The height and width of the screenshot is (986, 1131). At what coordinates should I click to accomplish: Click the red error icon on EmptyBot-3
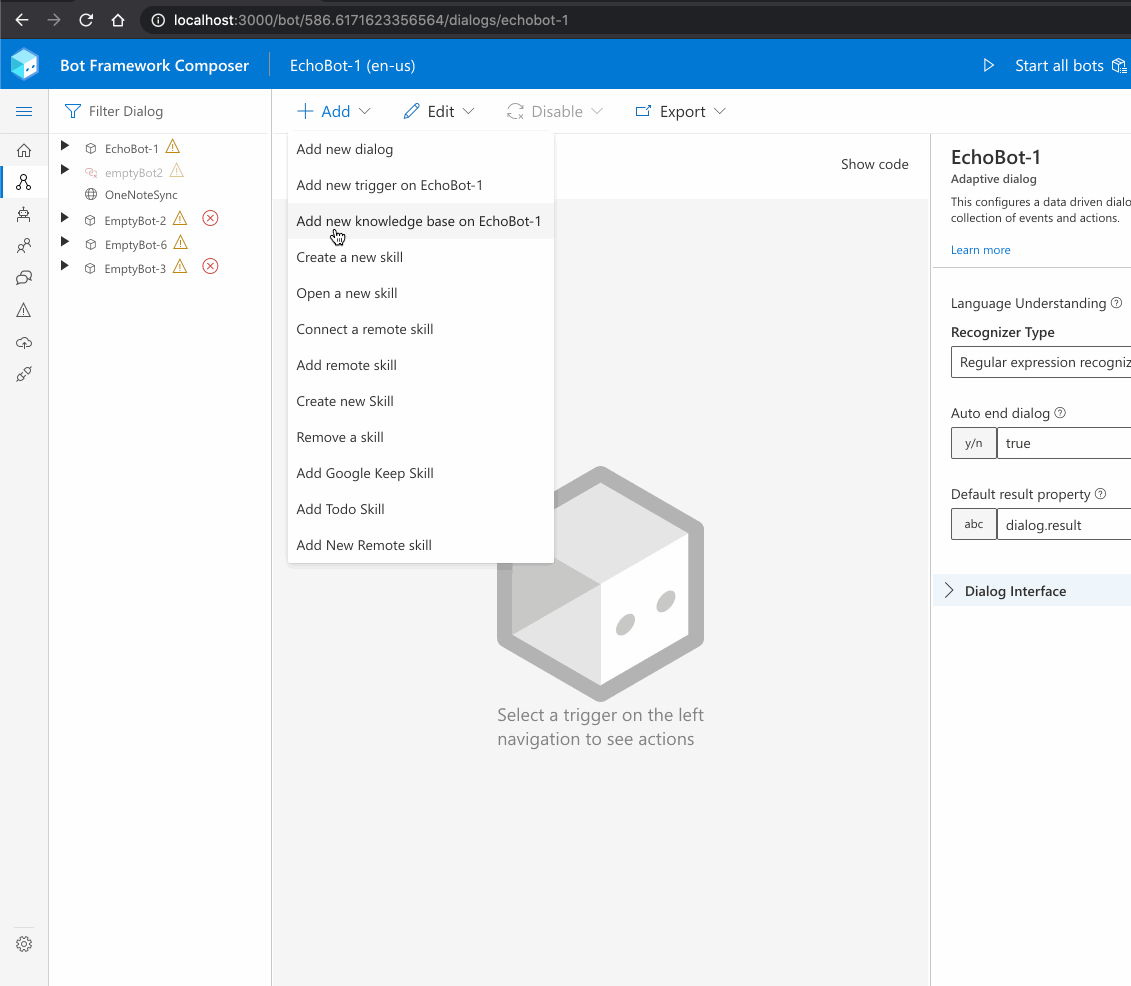[x=210, y=266]
